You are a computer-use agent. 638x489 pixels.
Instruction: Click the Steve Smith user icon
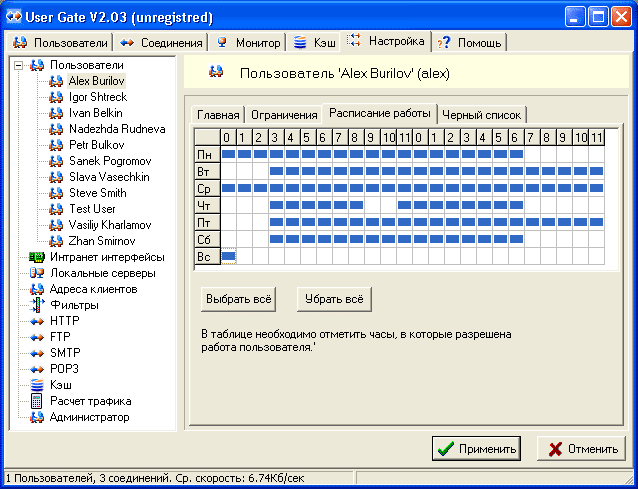coord(56,193)
